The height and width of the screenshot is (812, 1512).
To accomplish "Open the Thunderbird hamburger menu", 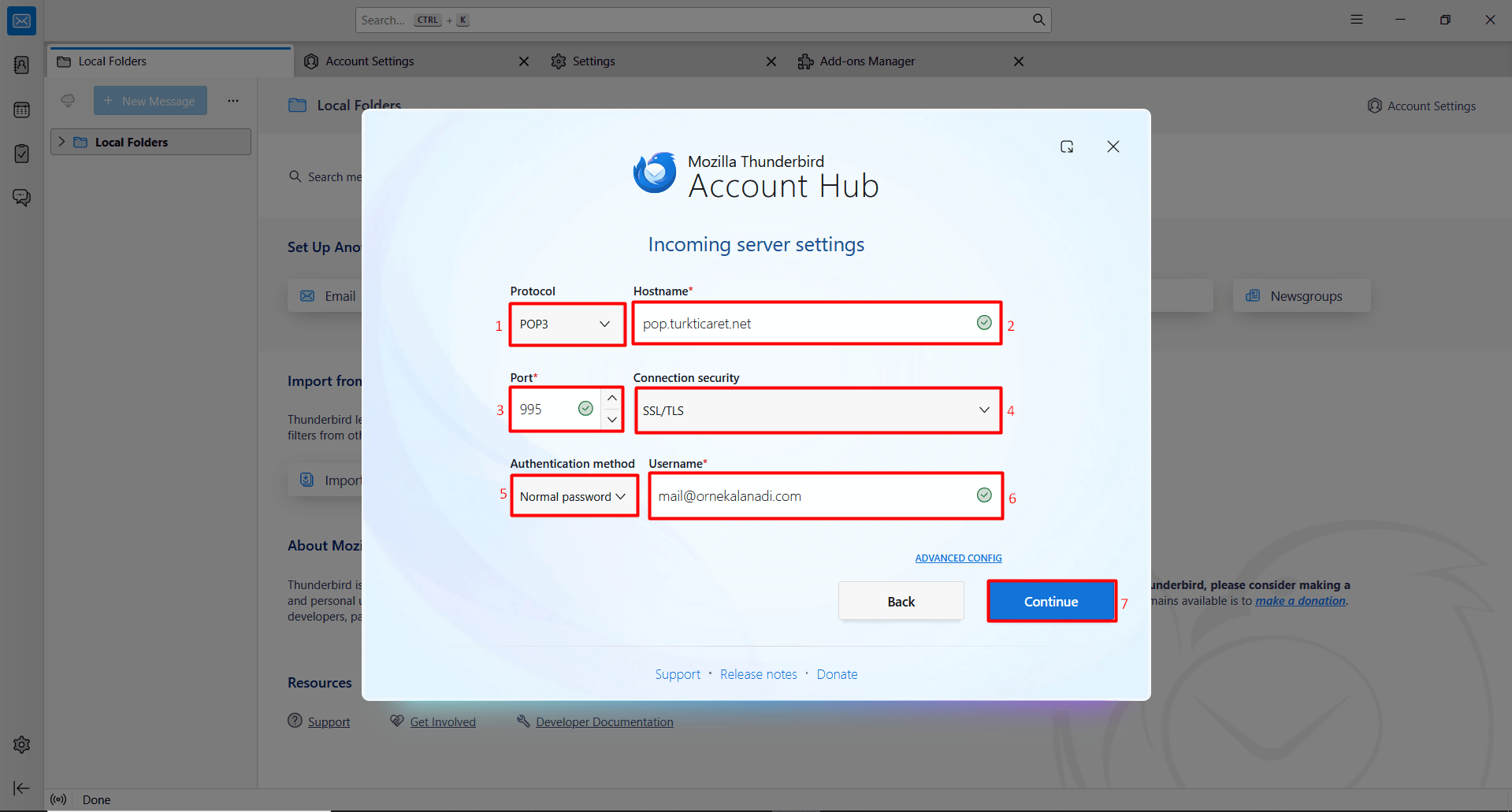I will click(1356, 20).
